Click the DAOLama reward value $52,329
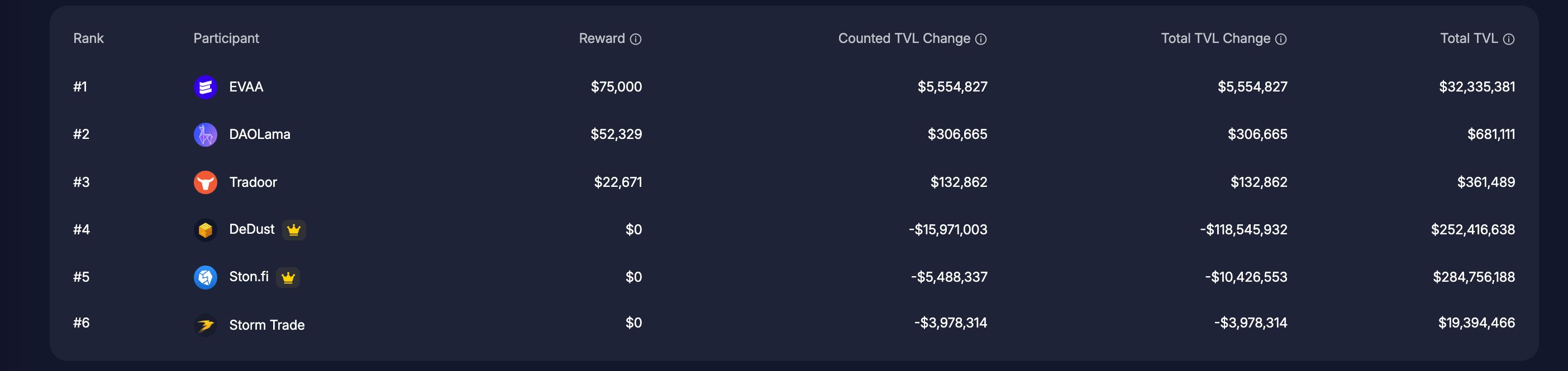 tap(616, 134)
